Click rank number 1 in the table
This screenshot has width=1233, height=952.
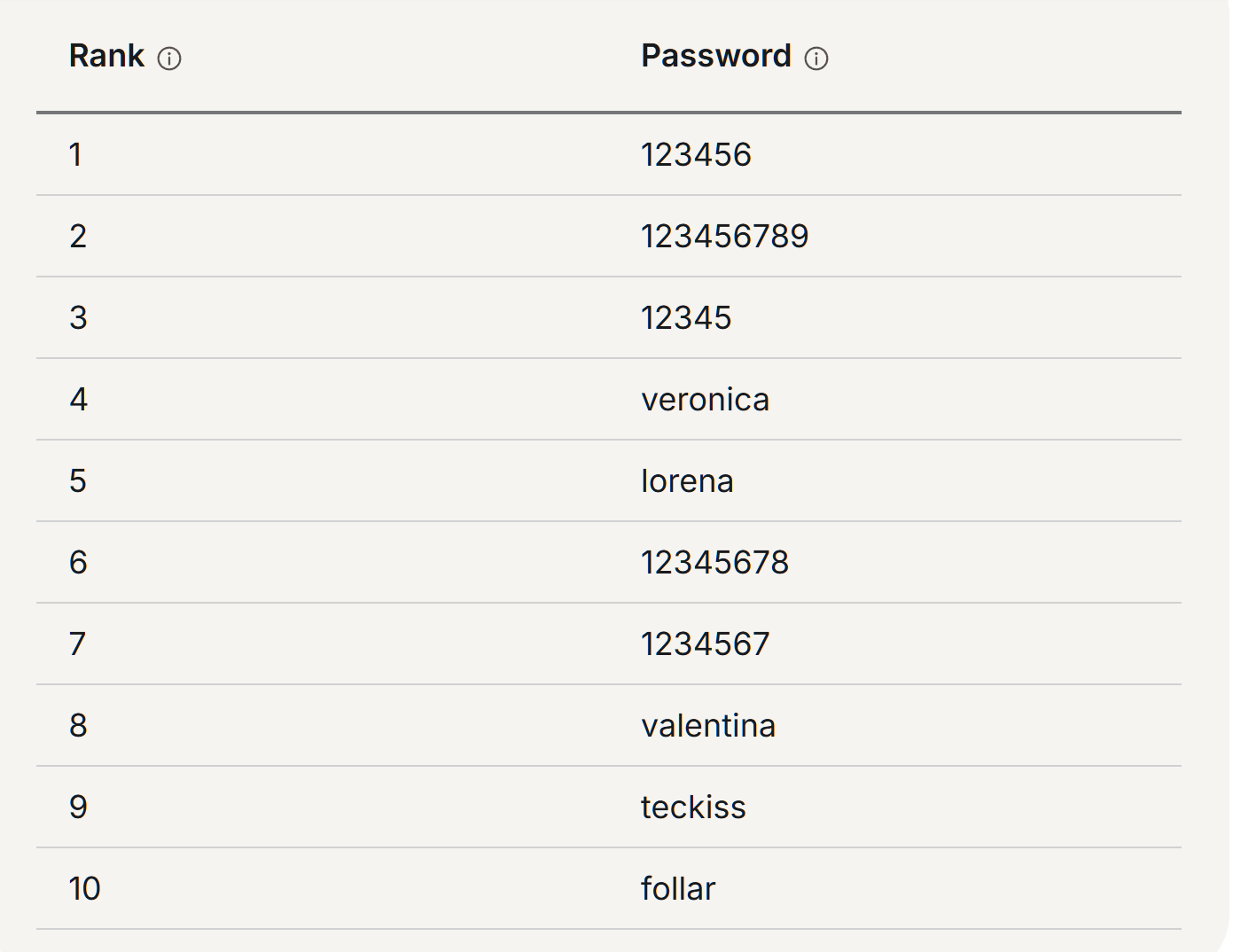(76, 155)
